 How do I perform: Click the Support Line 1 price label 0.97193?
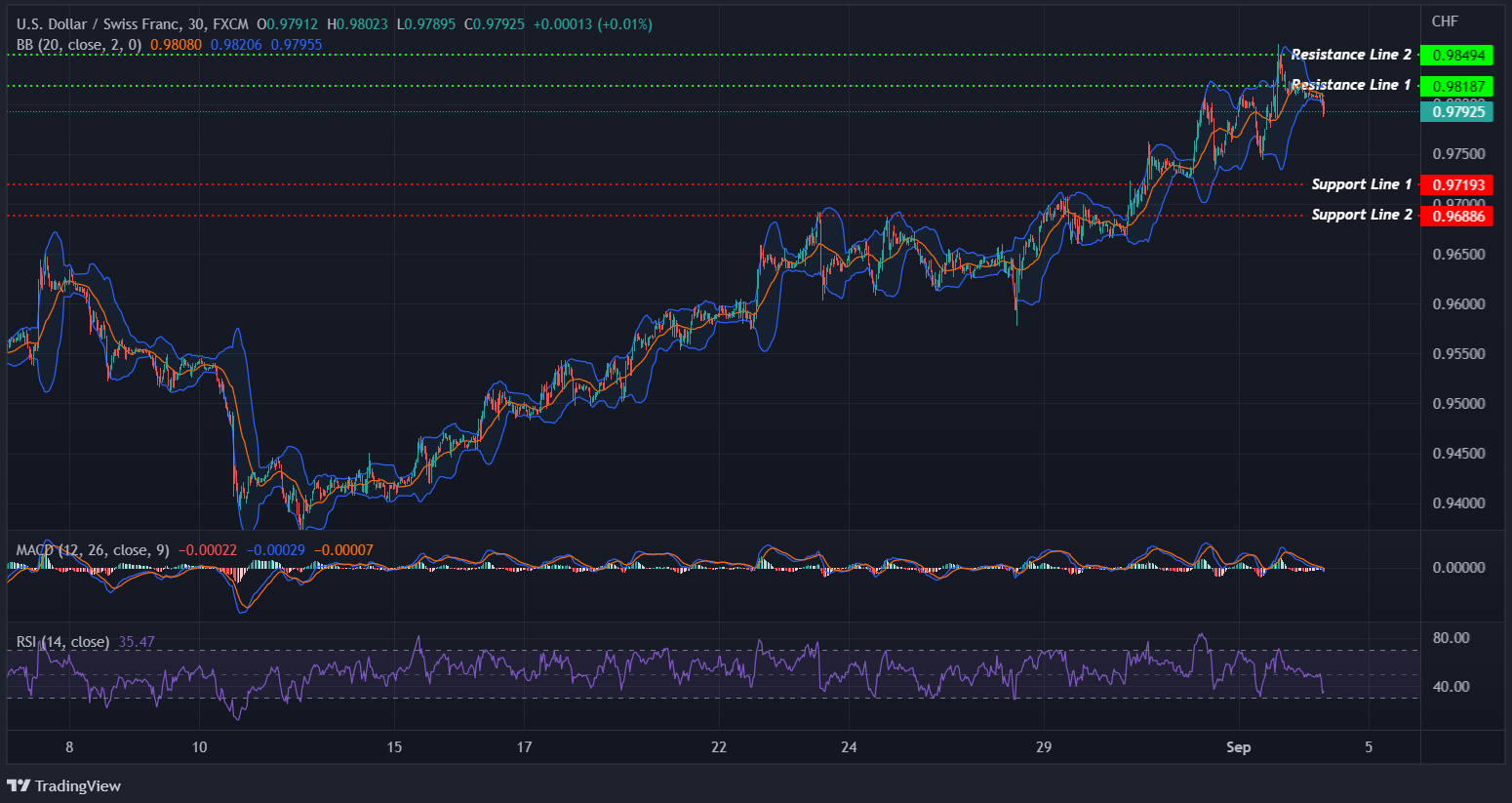tap(1456, 184)
